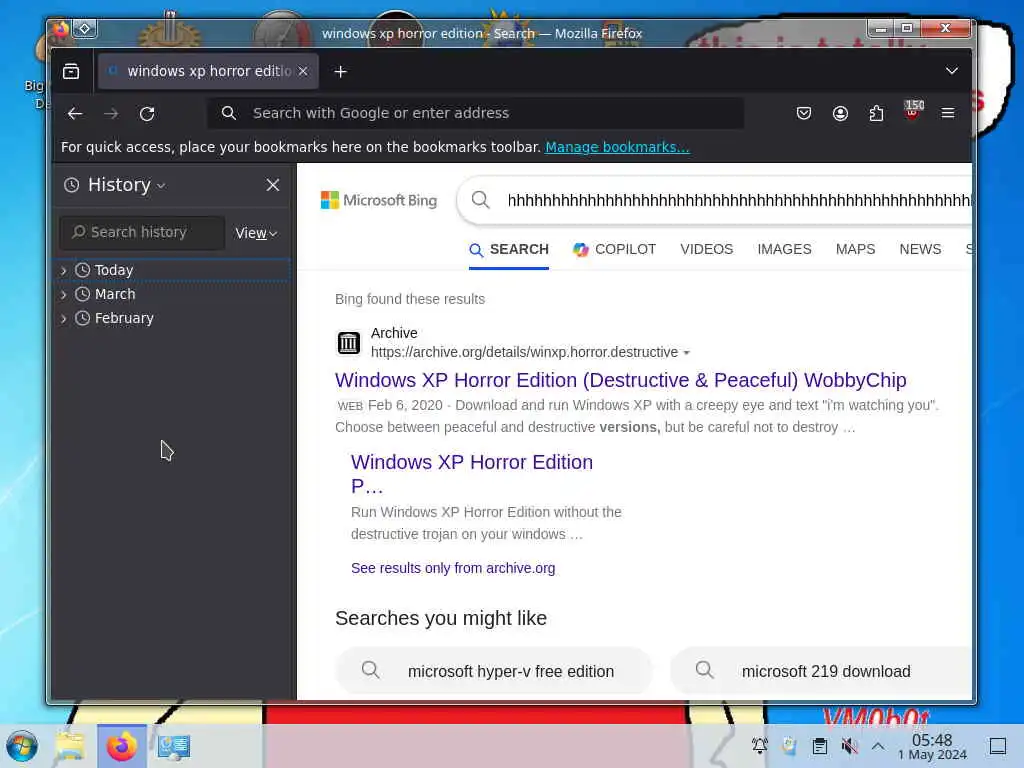1024x768 pixels.
Task: Open the computer settings taskbar icon
Action: click(174, 746)
